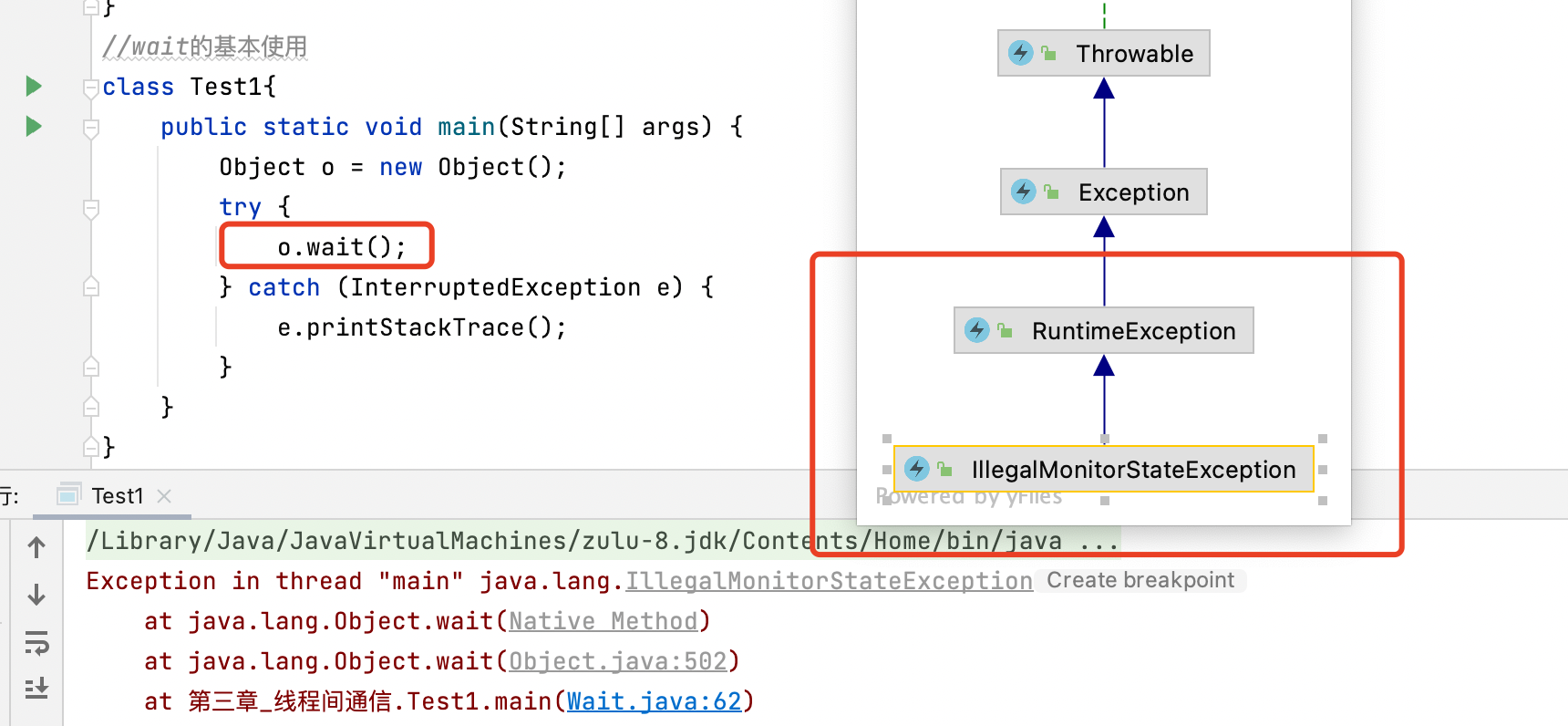Fold the catch block
The width and height of the screenshot is (1568, 726).
click(x=90, y=287)
